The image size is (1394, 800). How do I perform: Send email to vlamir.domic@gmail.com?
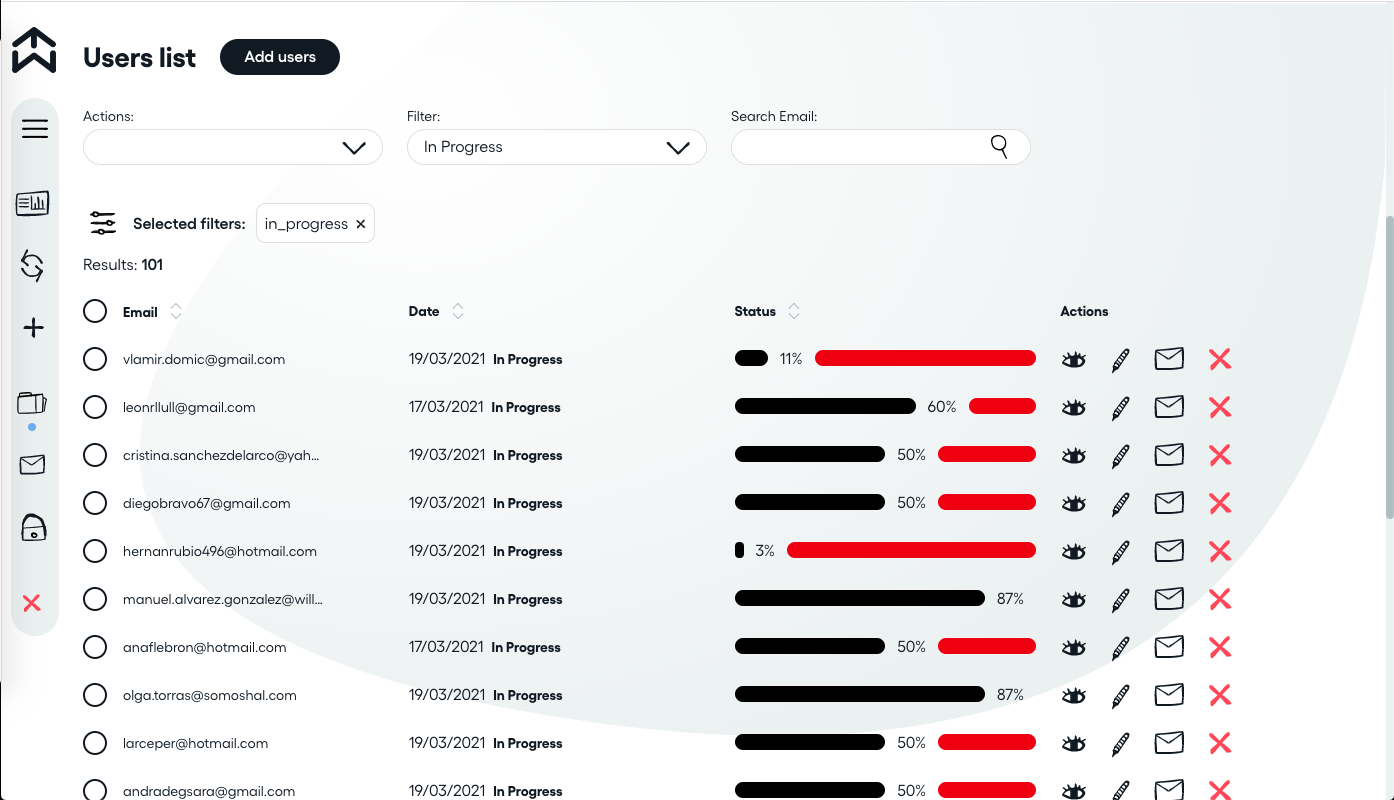[1169, 358]
